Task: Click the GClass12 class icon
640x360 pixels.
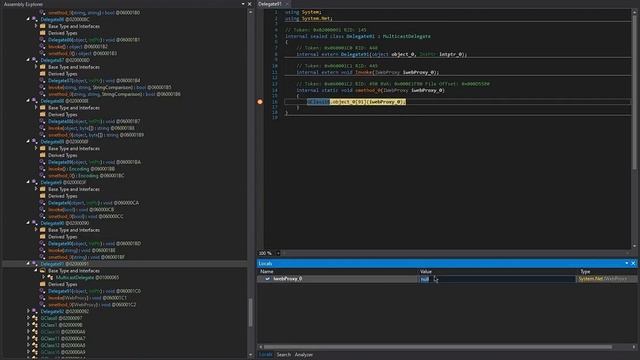Action: pyautogui.click(x=35, y=345)
